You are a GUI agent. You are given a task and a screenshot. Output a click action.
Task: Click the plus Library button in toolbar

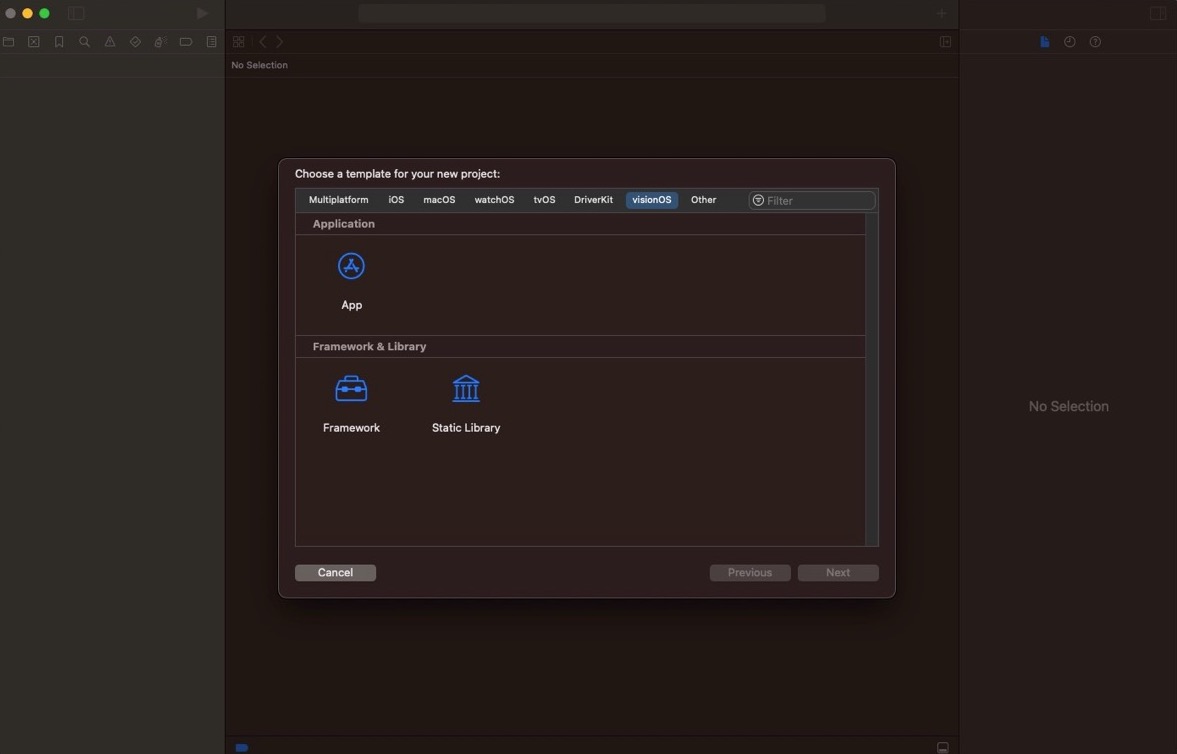point(941,14)
